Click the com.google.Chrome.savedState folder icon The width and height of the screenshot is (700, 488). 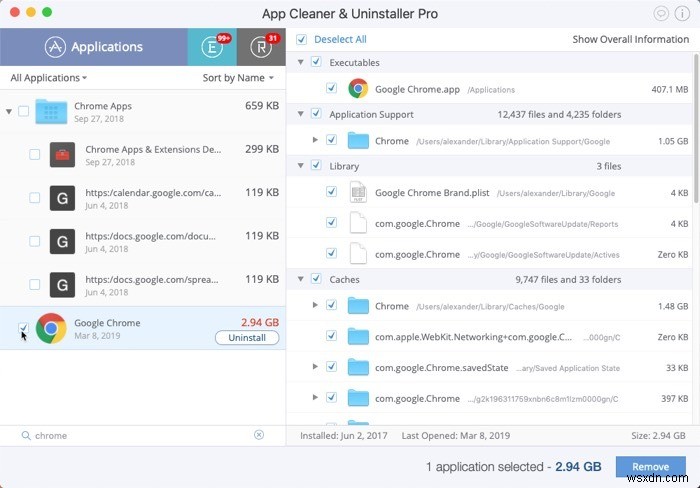pos(358,367)
